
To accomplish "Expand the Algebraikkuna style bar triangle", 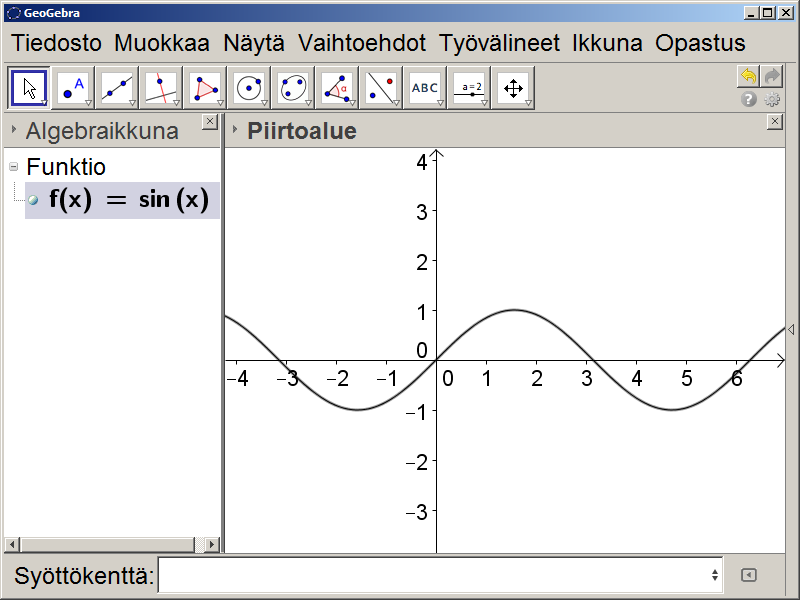I will [14, 130].
